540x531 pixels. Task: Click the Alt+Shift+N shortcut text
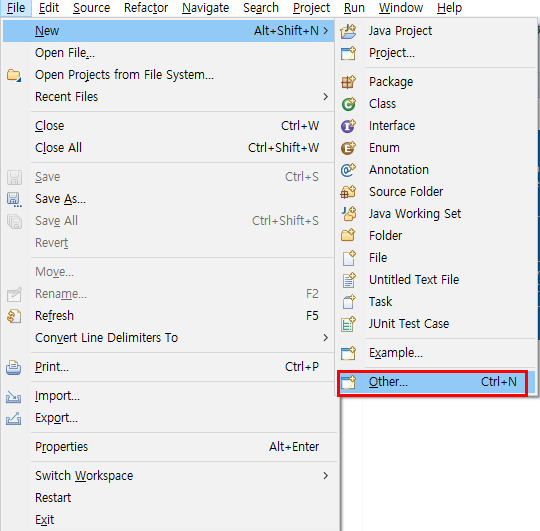pos(286,31)
